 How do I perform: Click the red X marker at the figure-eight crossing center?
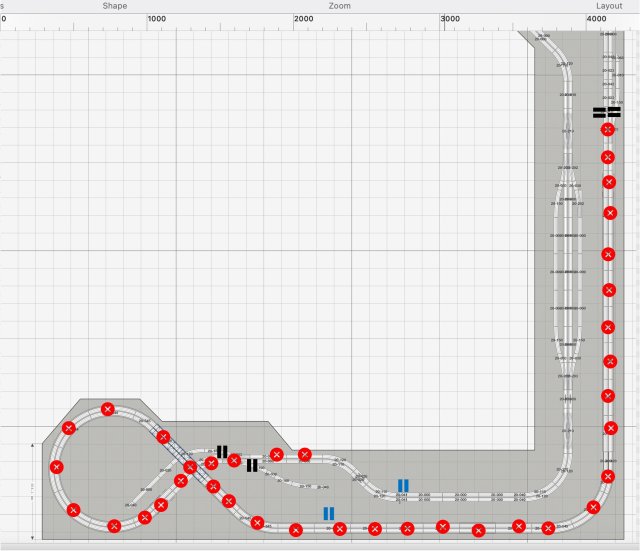click(190, 467)
